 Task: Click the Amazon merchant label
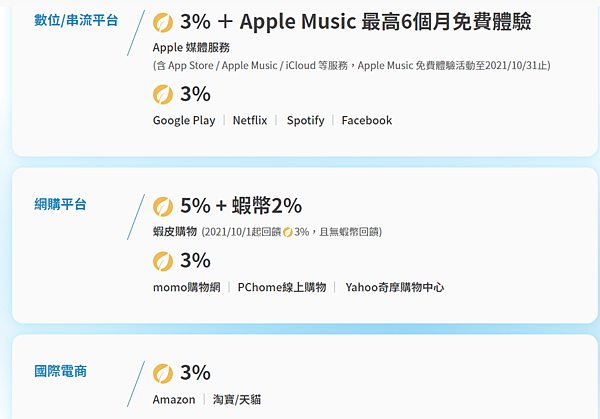[174, 400]
